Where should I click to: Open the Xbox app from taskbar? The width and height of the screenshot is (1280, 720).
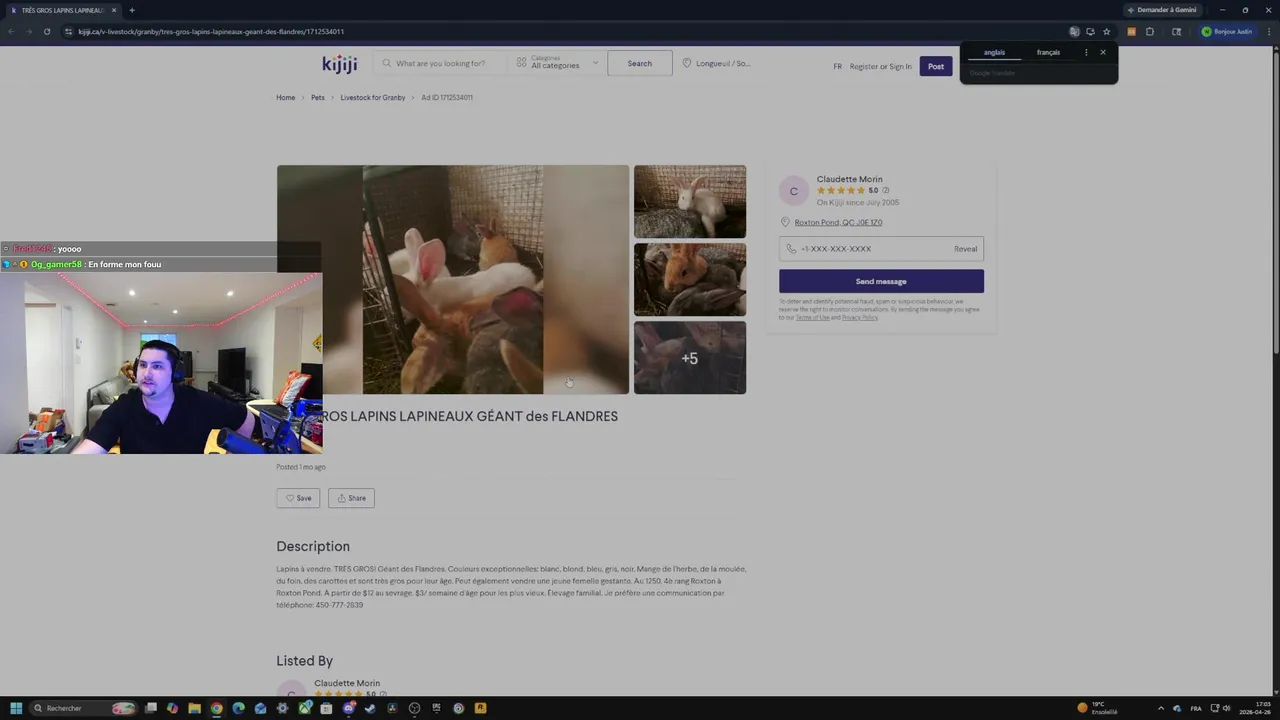click(304, 708)
